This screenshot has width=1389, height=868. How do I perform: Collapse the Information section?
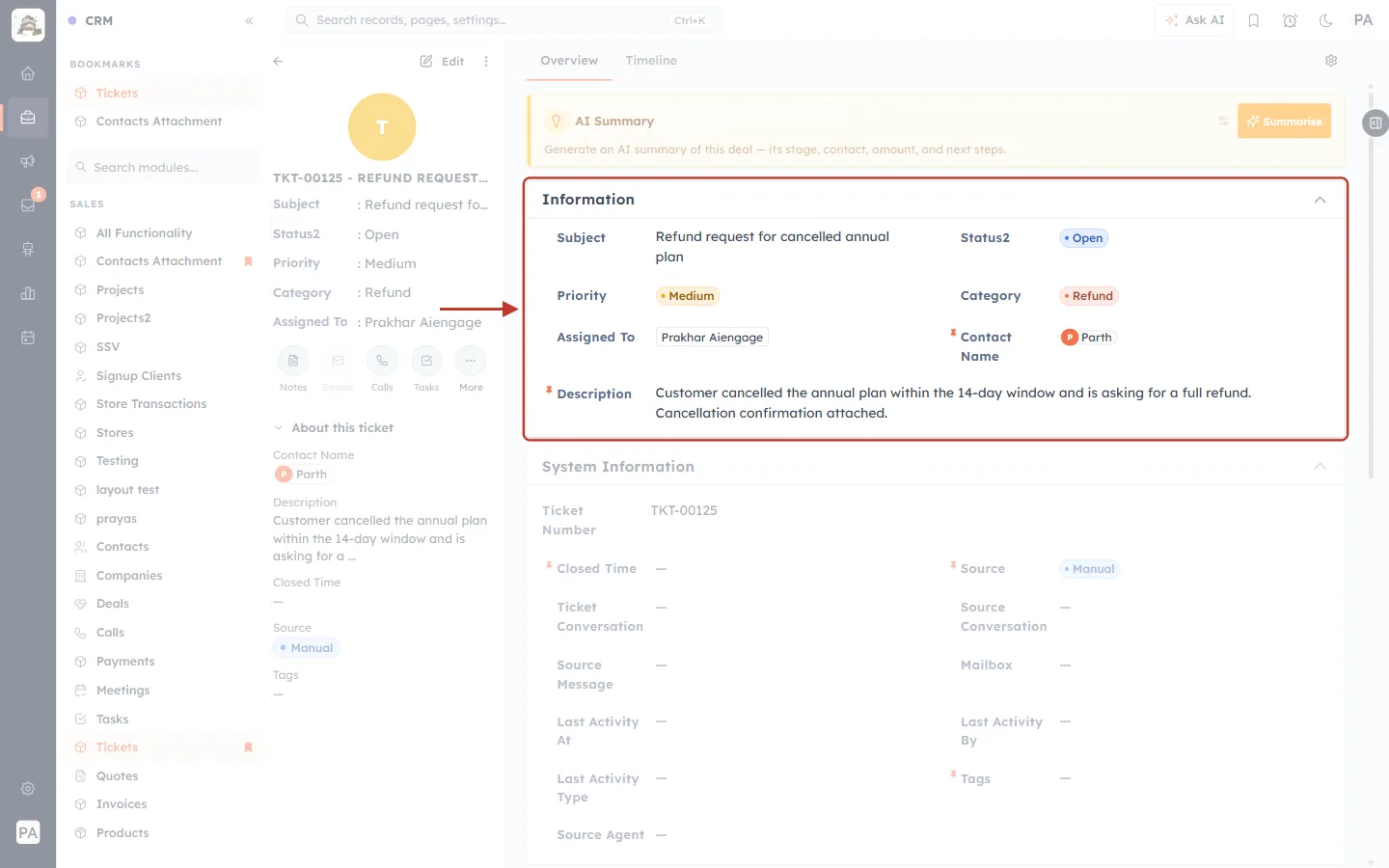[1320, 200]
